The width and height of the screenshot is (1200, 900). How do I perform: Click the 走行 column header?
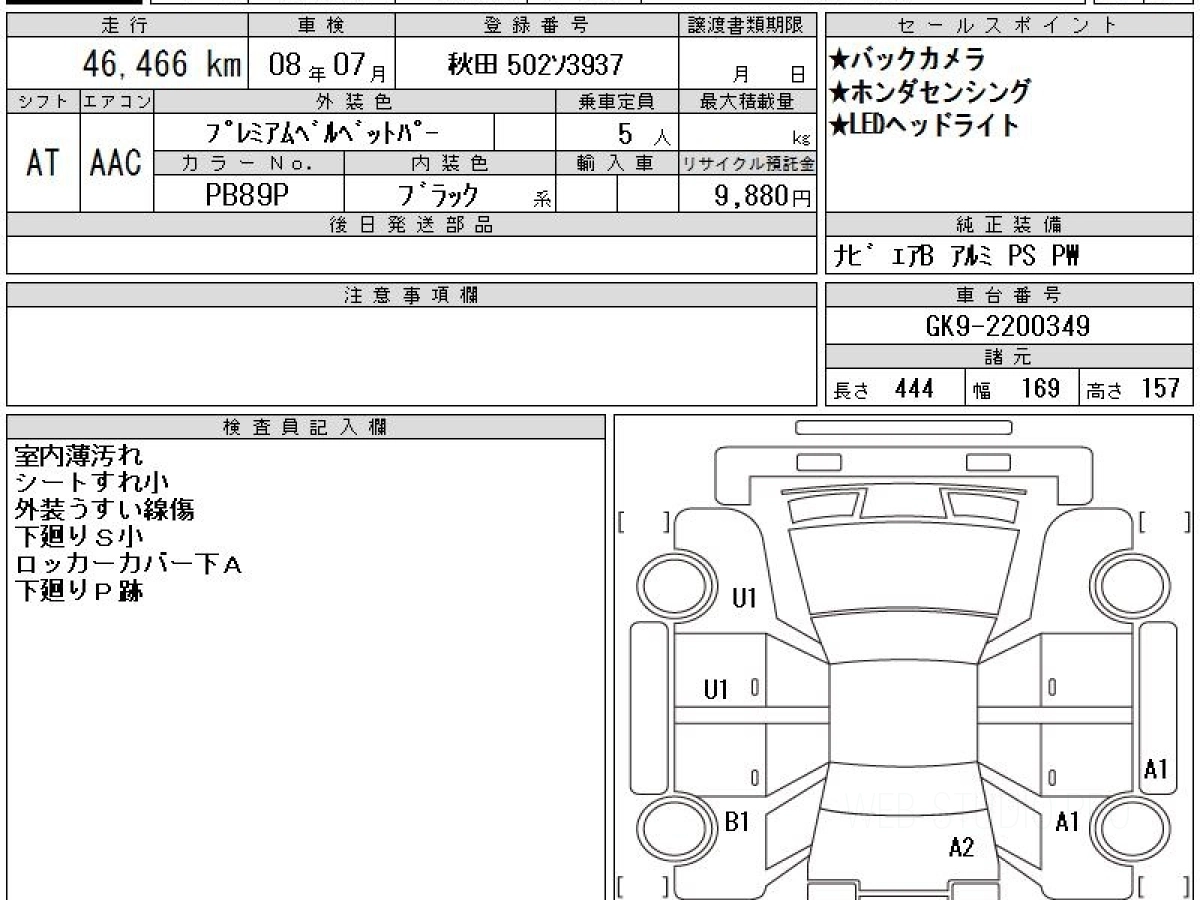point(126,26)
